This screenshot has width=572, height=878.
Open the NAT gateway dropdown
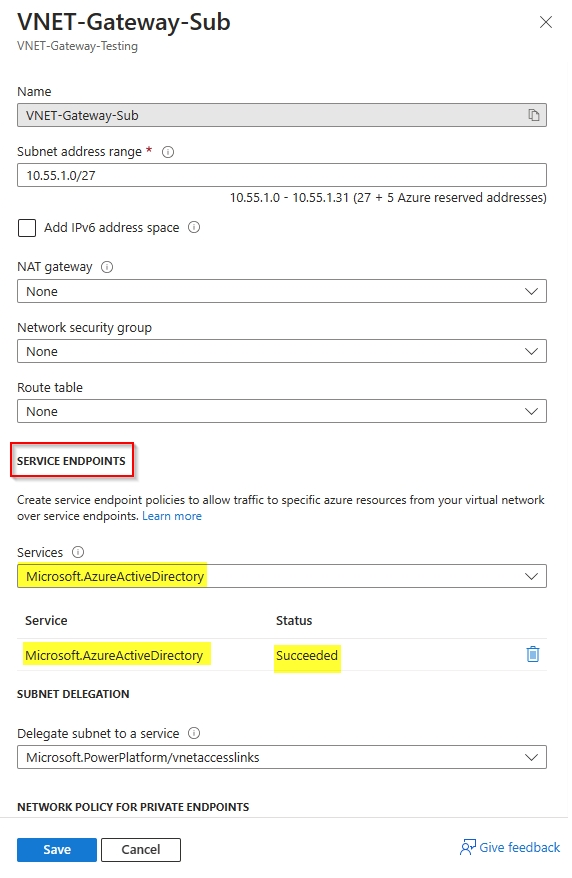[x=282, y=291]
